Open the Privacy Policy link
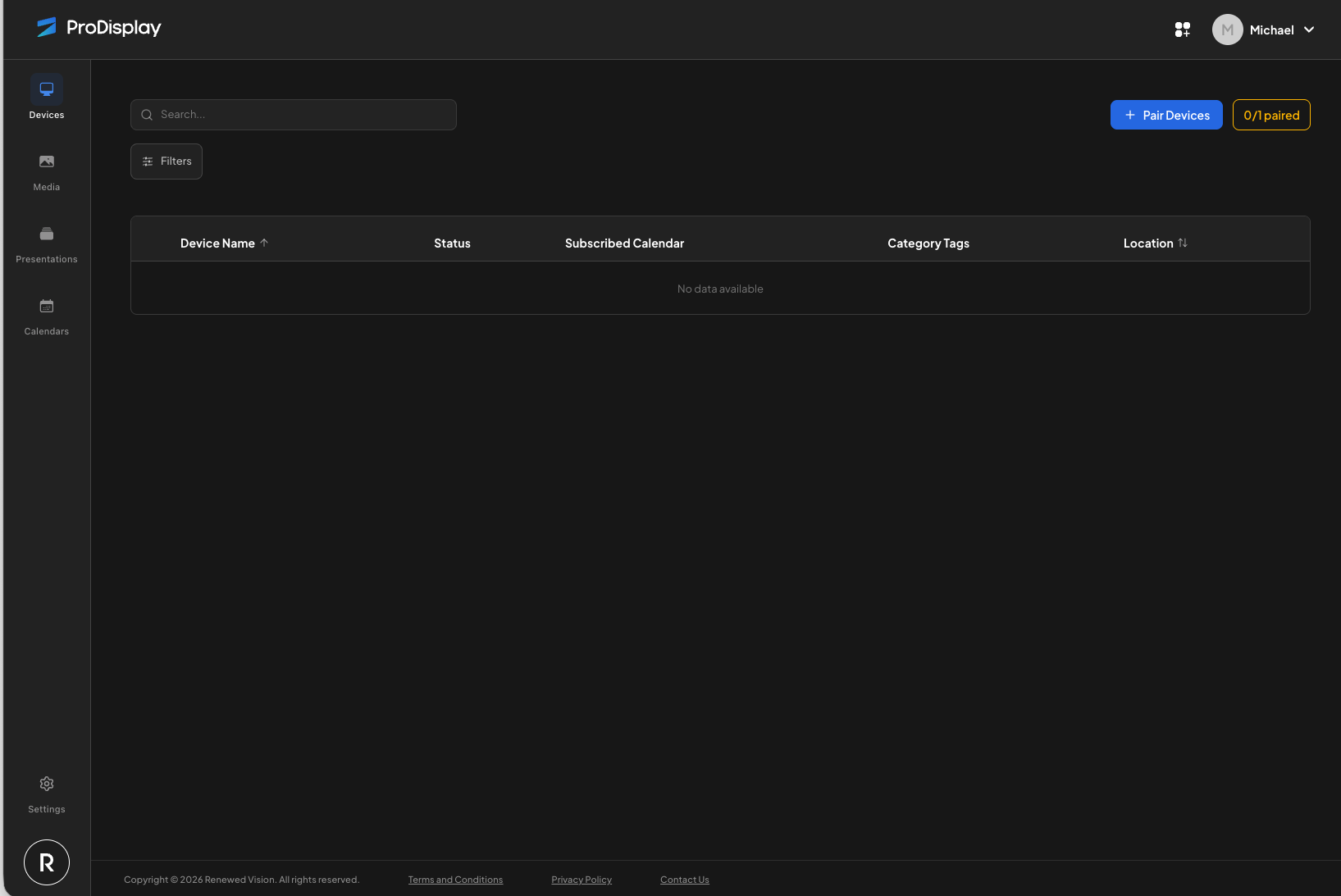 pyautogui.click(x=582, y=880)
